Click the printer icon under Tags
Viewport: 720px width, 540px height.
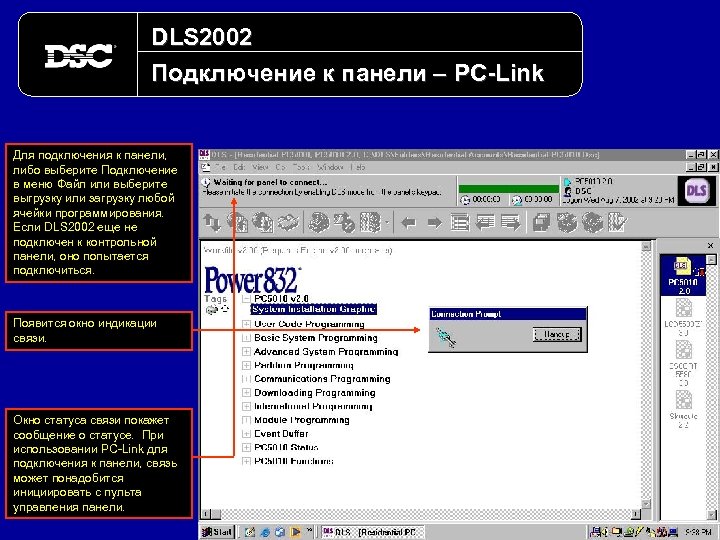(x=211, y=310)
